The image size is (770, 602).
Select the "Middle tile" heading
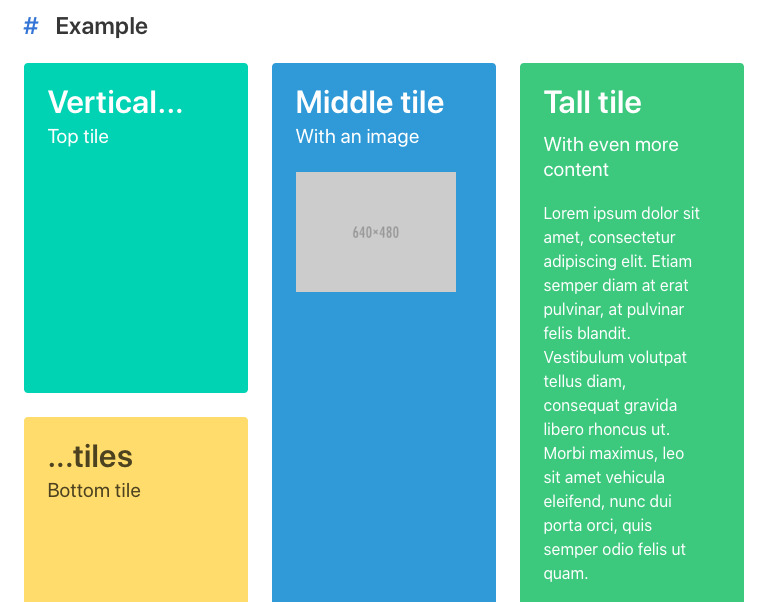pos(370,102)
